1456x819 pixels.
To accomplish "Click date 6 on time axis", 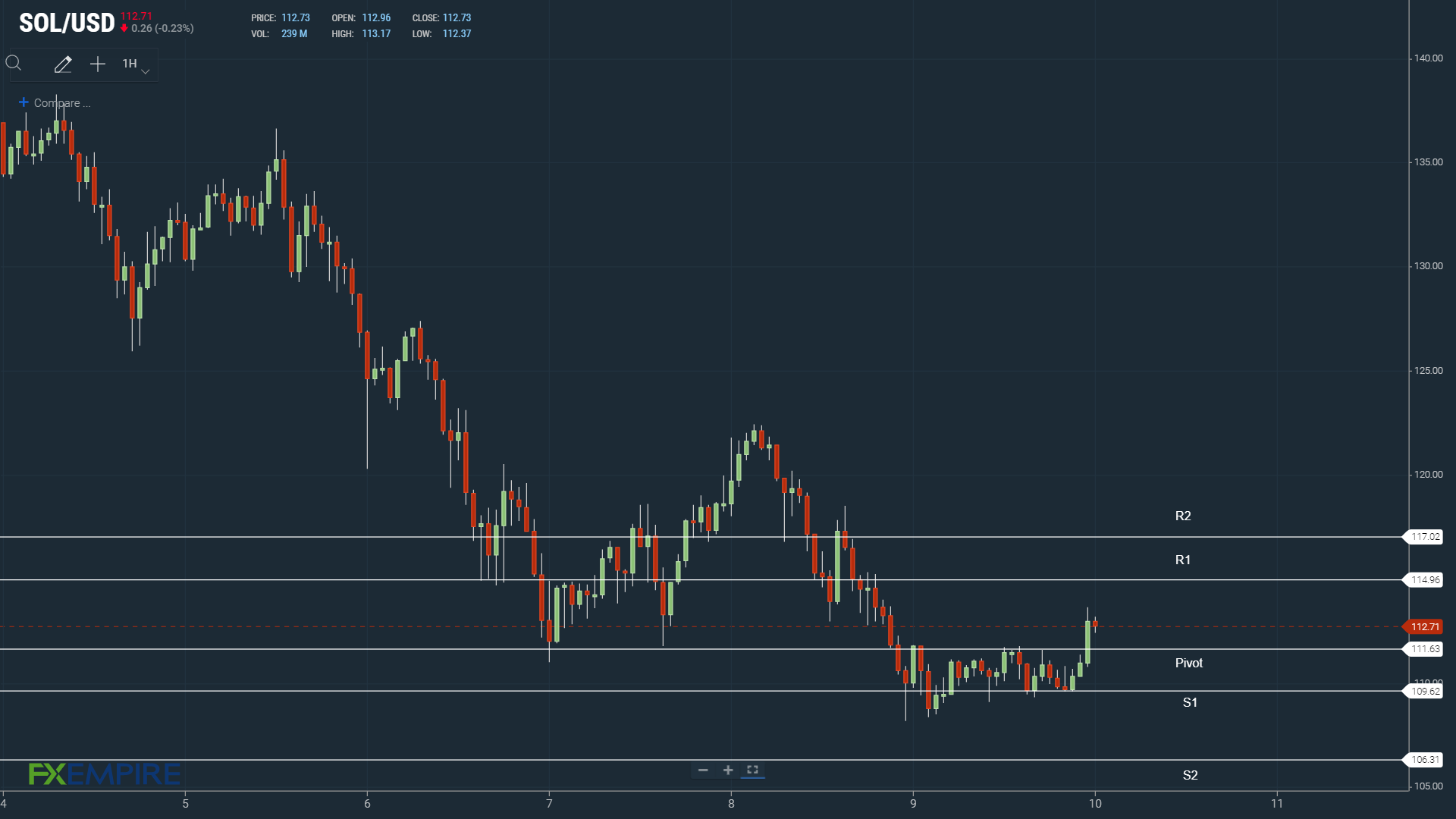I will pyautogui.click(x=367, y=804).
